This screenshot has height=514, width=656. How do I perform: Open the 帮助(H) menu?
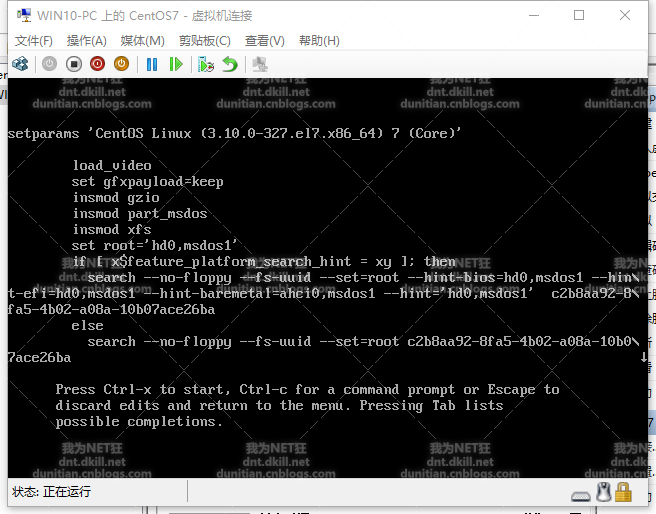[319, 41]
